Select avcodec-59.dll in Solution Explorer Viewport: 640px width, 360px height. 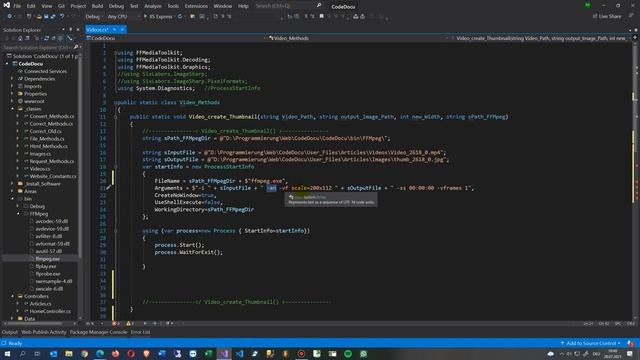[51, 221]
